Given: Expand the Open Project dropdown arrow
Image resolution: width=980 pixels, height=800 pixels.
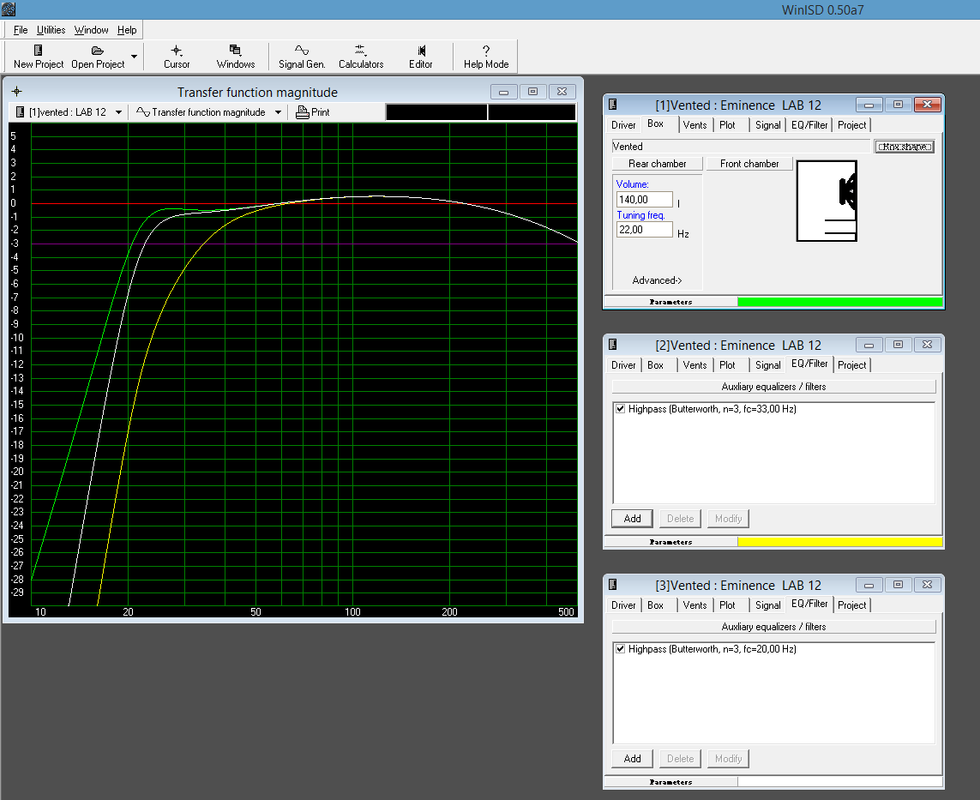Looking at the screenshot, I should [134, 56].
